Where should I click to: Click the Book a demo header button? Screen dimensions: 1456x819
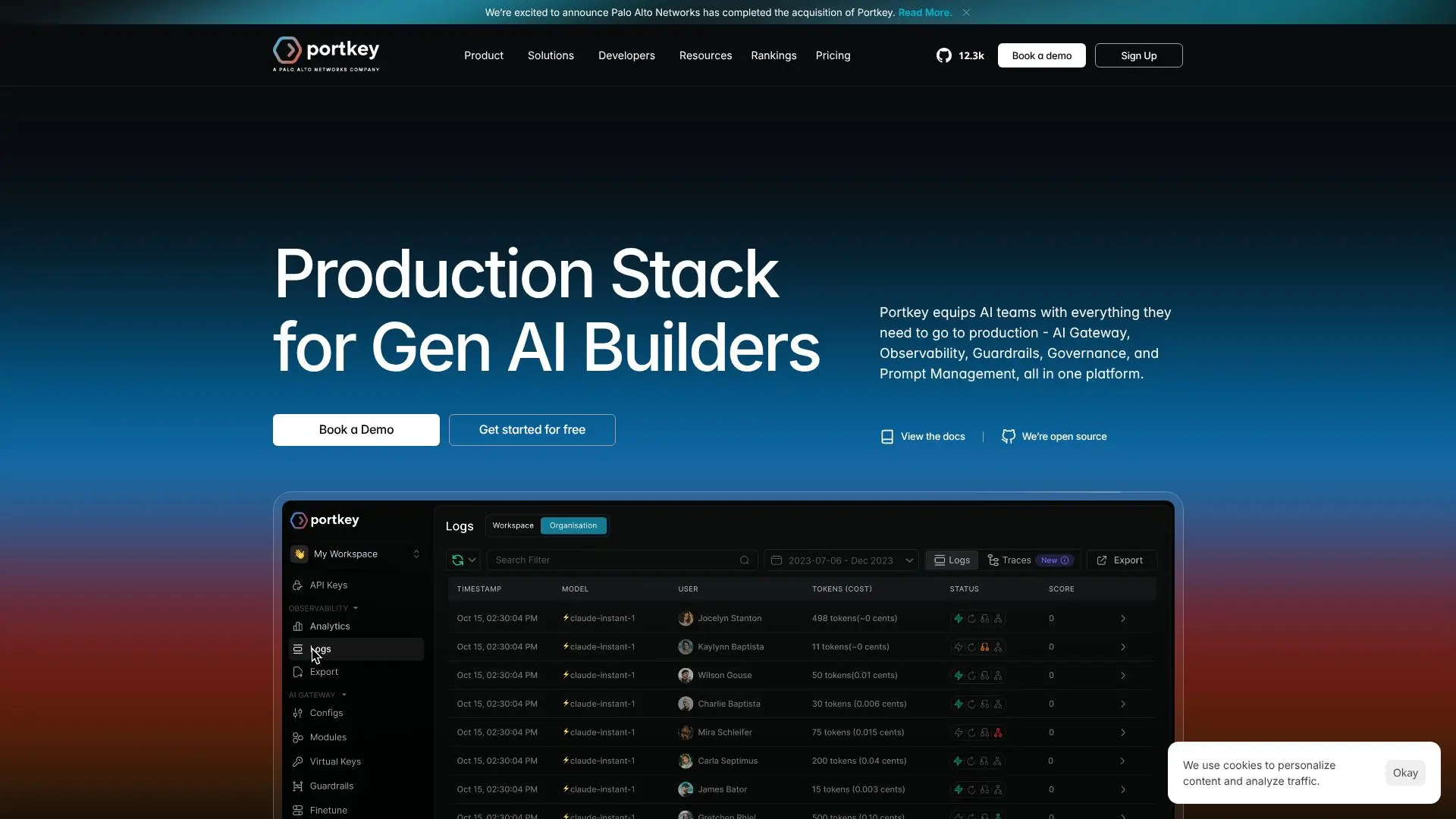1041,55
